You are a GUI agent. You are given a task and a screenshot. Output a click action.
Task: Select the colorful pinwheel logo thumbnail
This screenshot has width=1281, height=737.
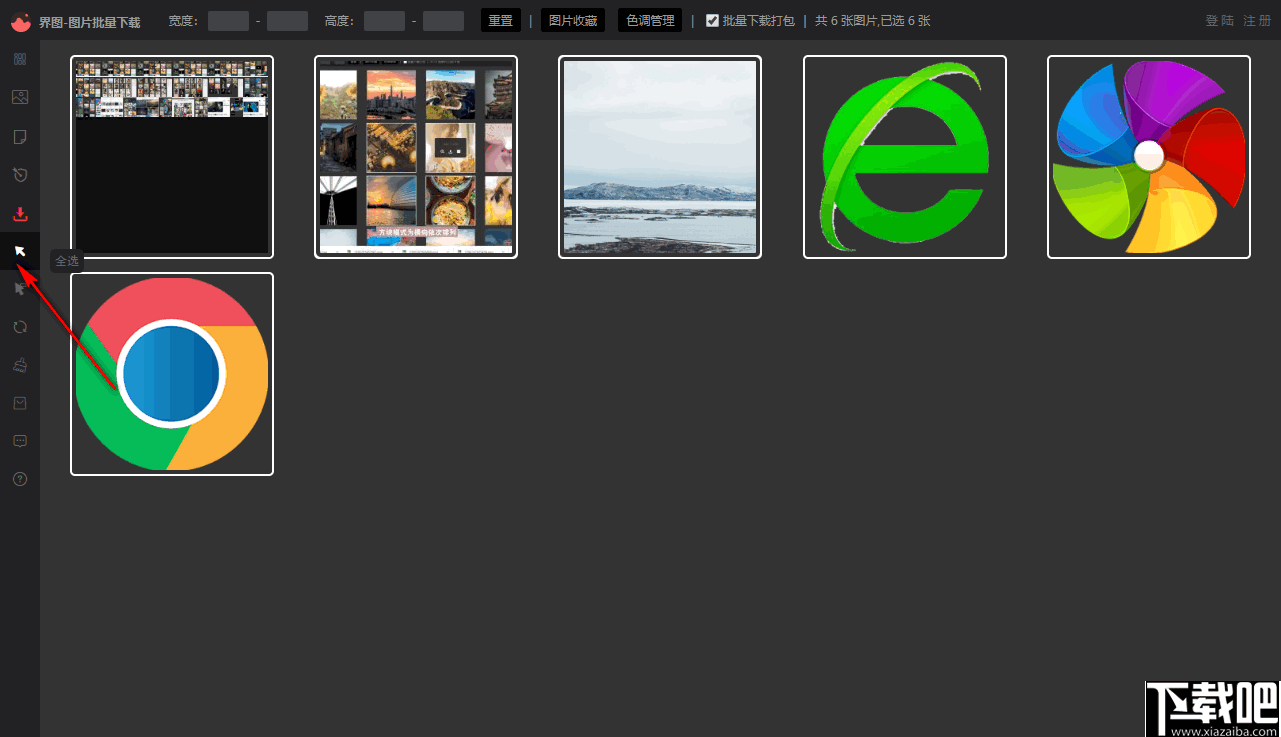tap(1149, 157)
